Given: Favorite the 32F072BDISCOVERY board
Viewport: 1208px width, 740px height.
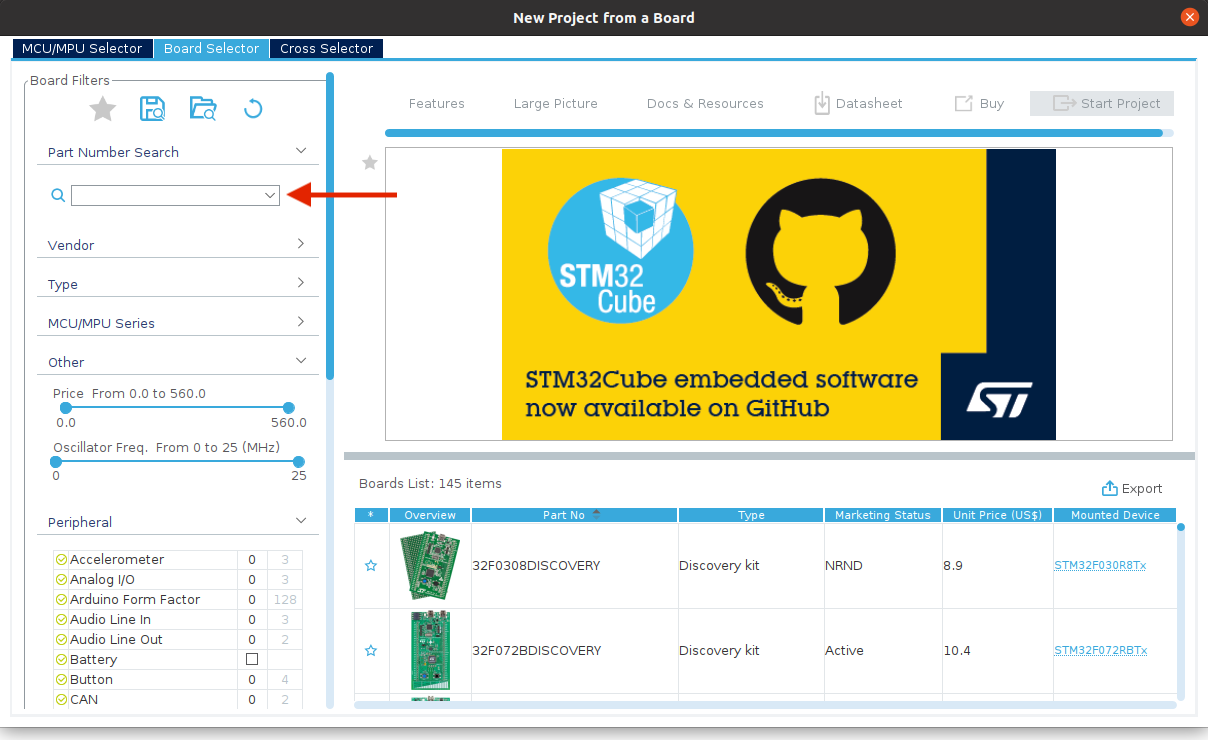Looking at the screenshot, I should coord(371,650).
